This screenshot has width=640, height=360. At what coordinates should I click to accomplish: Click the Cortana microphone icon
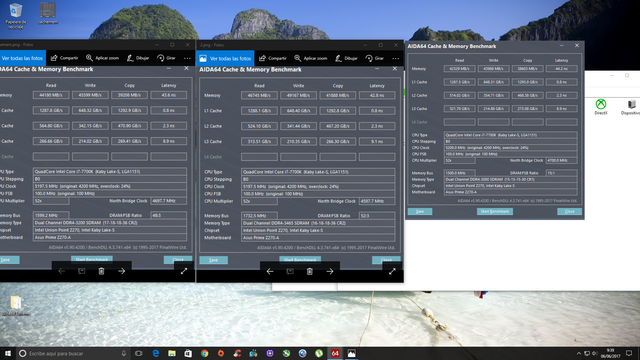coord(124,353)
